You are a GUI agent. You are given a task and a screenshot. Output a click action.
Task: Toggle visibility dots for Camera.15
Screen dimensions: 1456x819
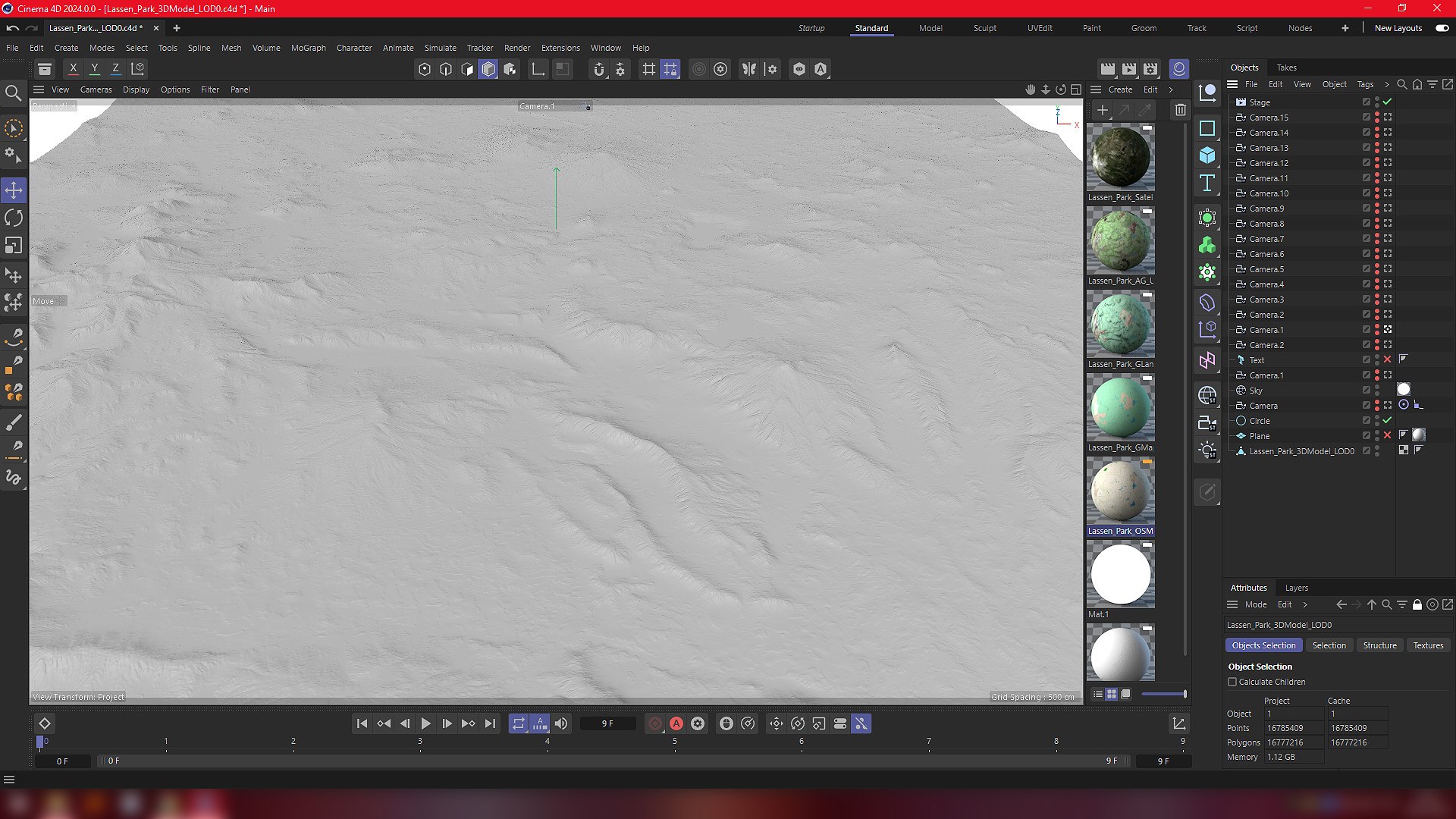pyautogui.click(x=1377, y=118)
